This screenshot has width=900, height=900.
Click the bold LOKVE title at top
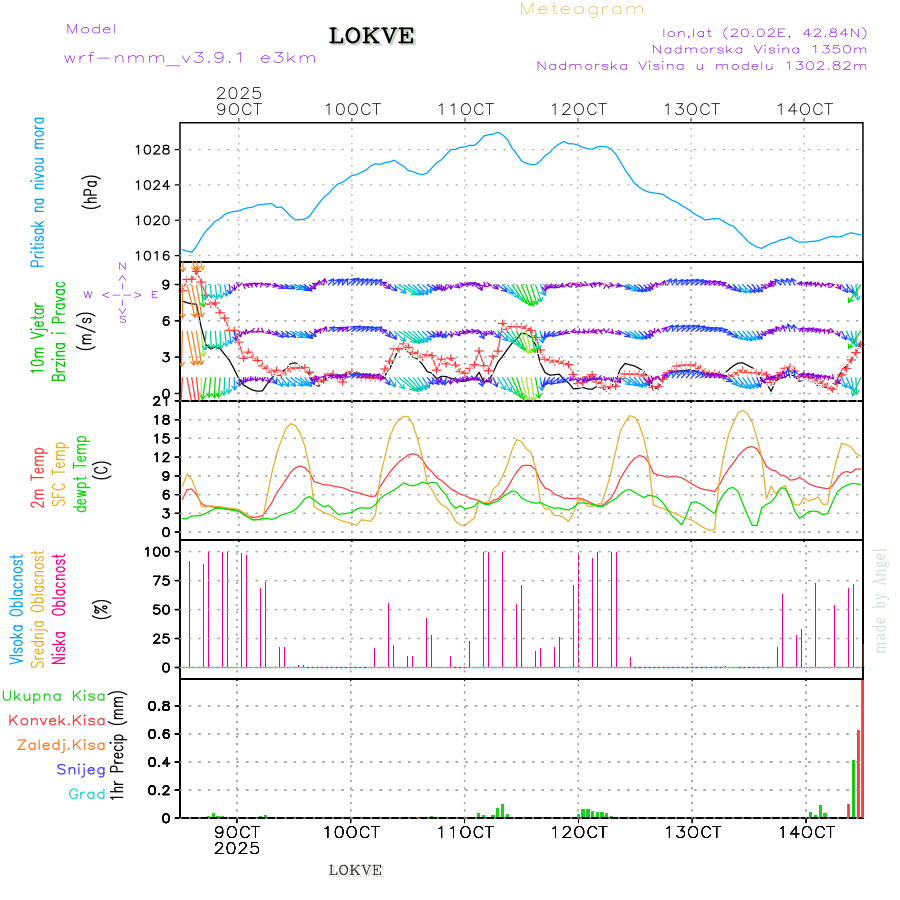pos(372,37)
